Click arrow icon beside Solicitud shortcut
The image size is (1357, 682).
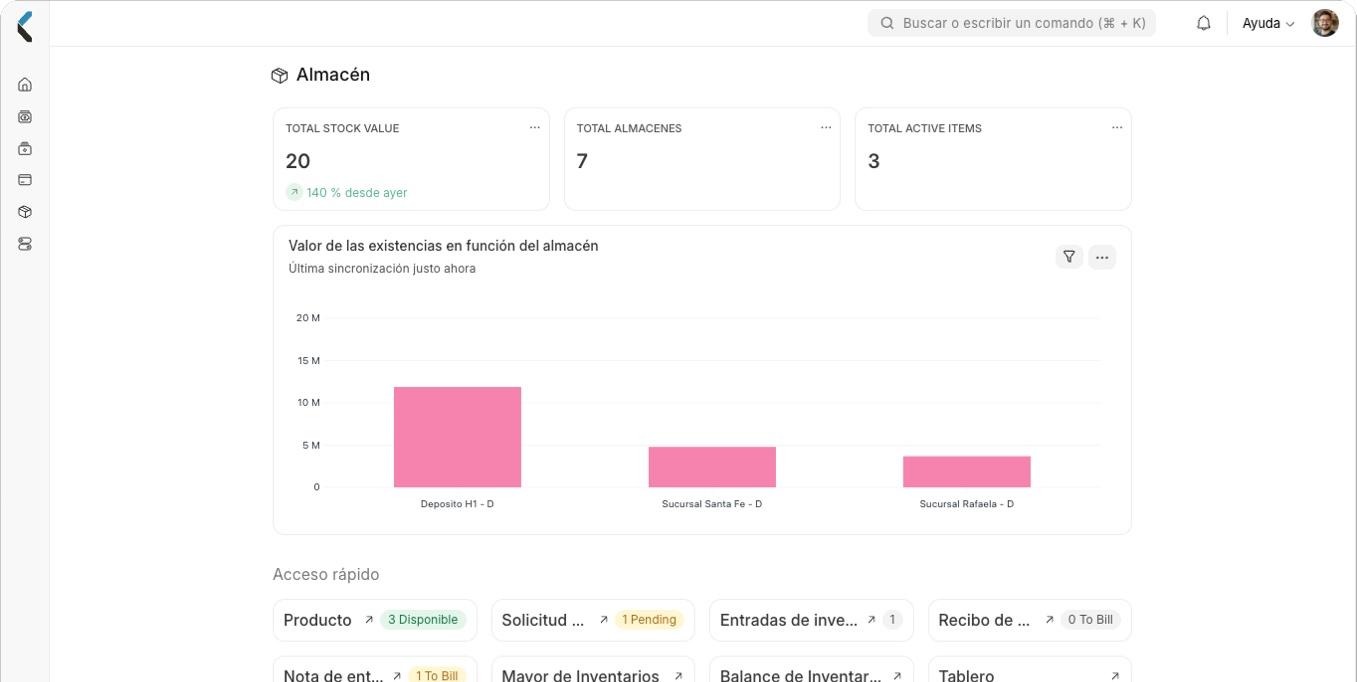[x=604, y=620]
